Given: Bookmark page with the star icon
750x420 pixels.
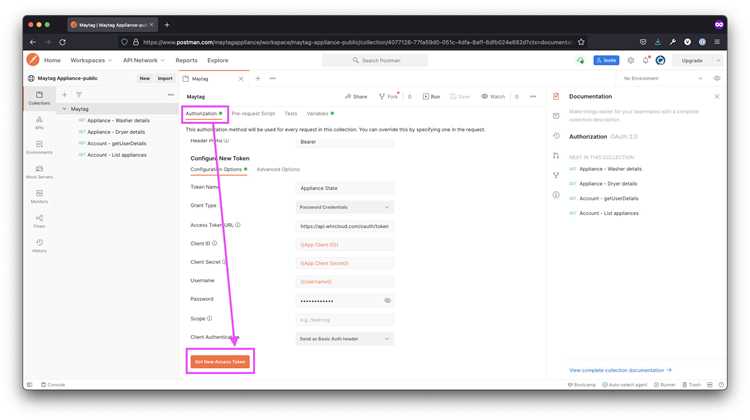Looking at the screenshot, I should [581, 42].
